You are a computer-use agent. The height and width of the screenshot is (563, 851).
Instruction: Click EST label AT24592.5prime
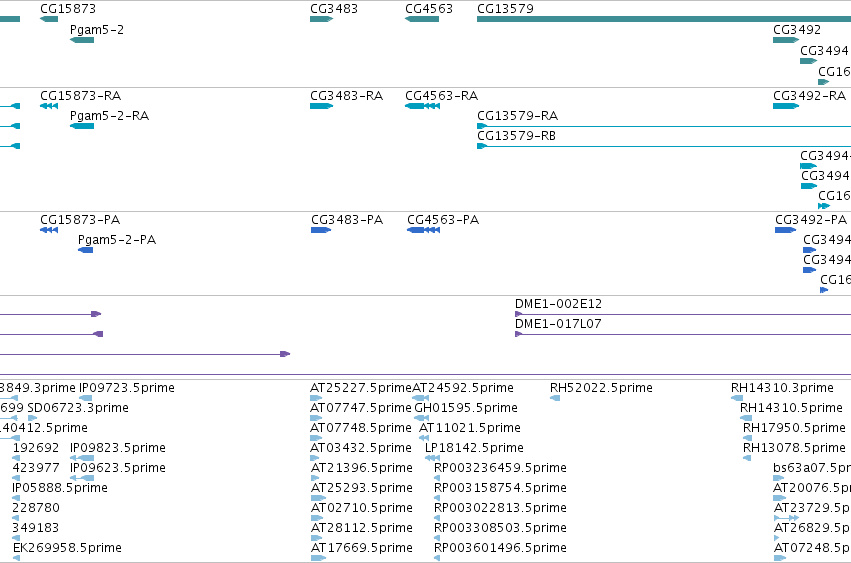tap(463, 388)
